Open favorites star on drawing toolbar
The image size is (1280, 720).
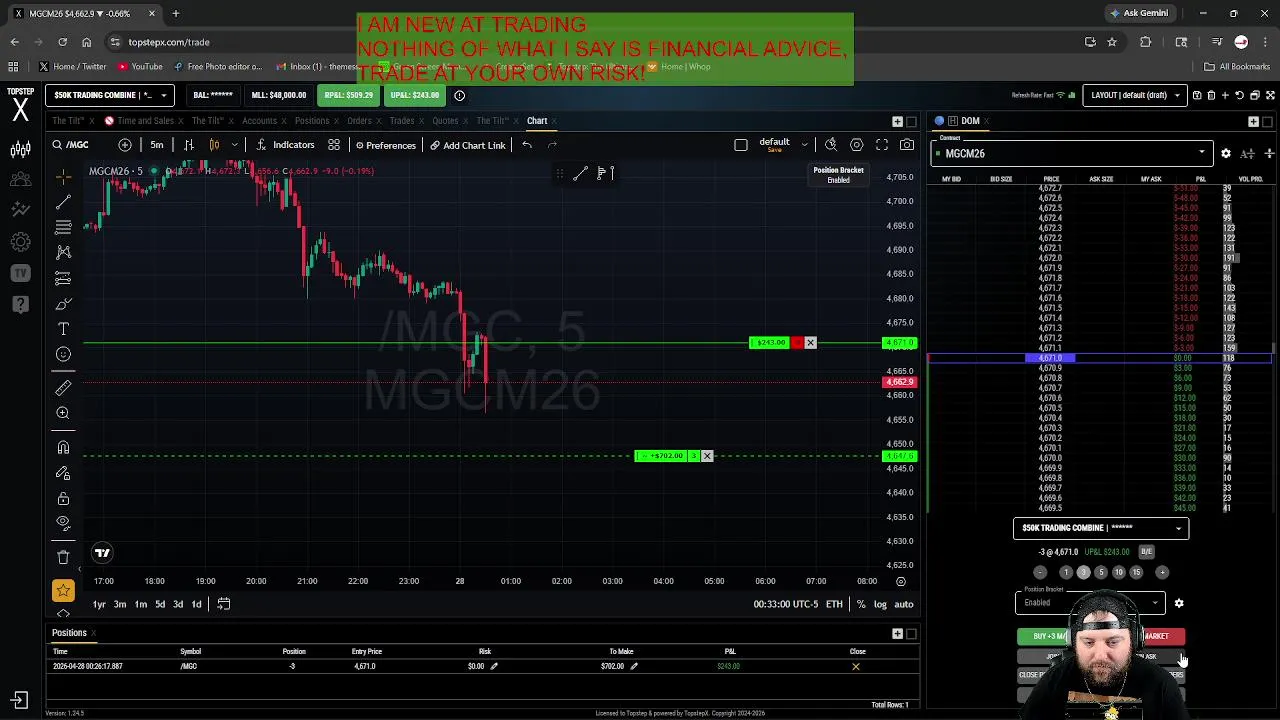pyautogui.click(x=63, y=591)
